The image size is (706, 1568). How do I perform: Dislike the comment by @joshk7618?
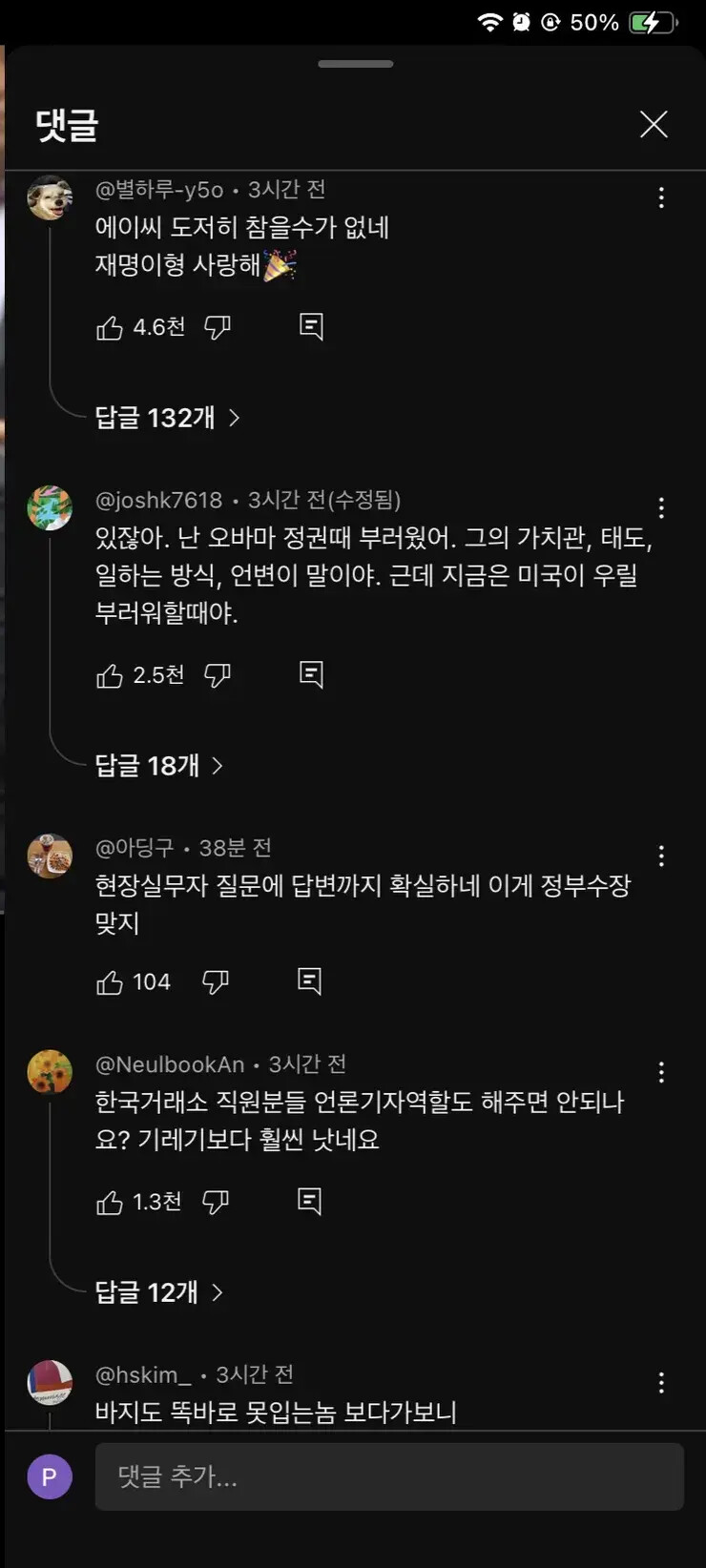218,676
